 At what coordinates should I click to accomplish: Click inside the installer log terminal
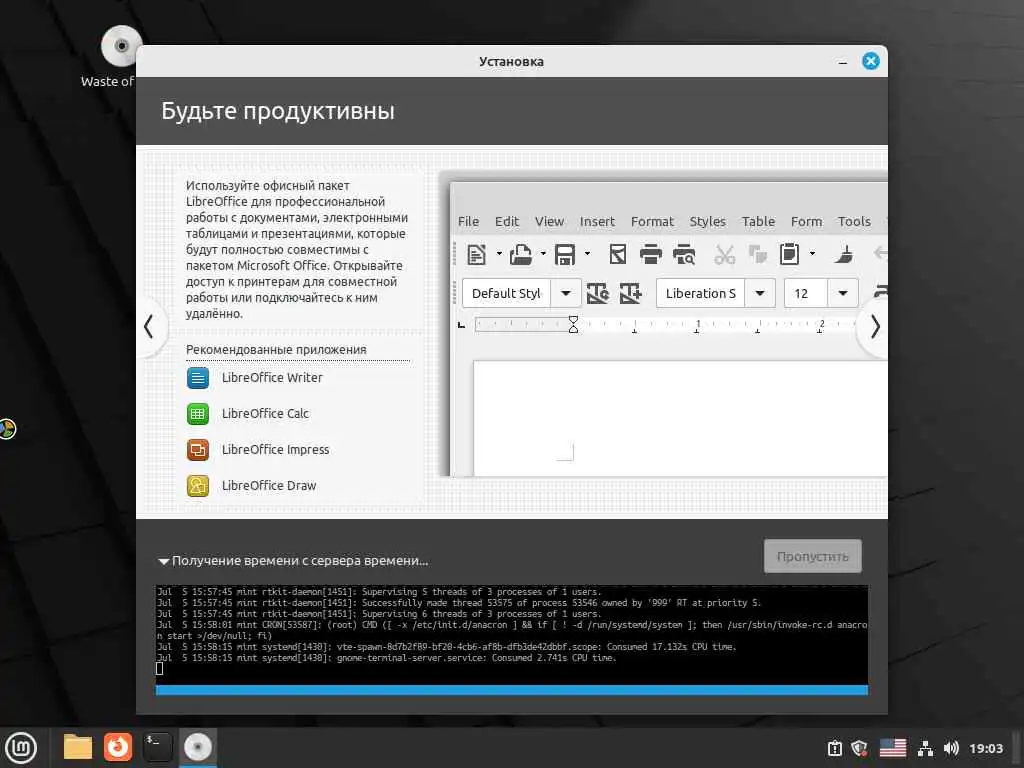coord(511,635)
